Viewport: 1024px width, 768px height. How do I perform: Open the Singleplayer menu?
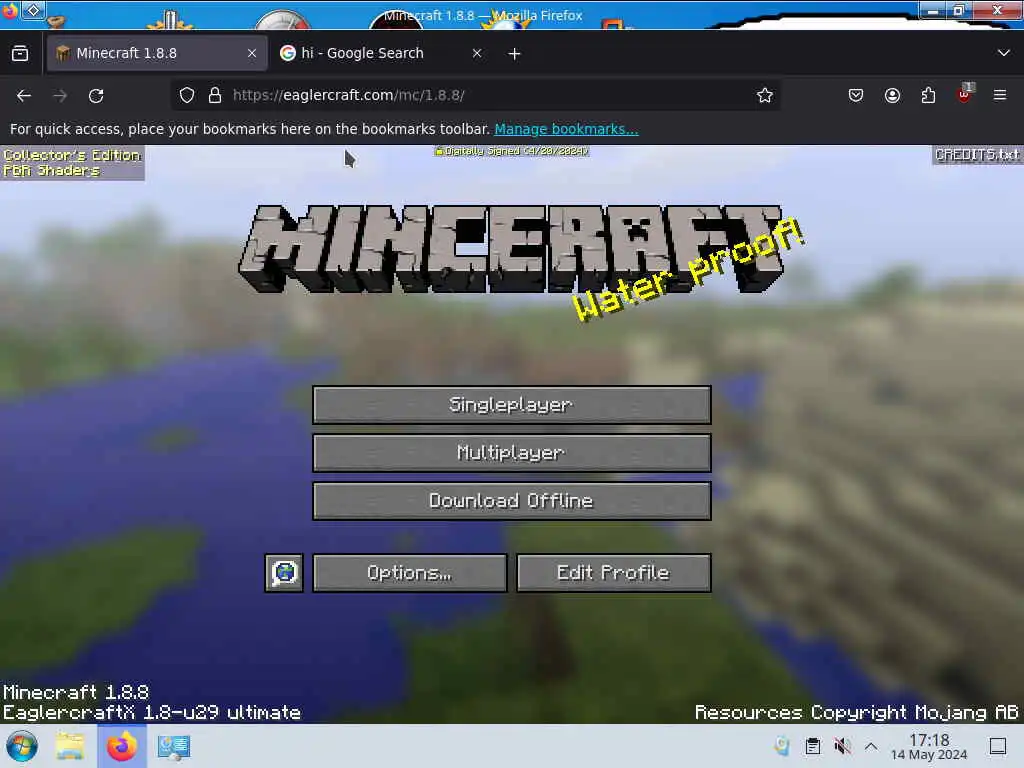[x=511, y=405]
